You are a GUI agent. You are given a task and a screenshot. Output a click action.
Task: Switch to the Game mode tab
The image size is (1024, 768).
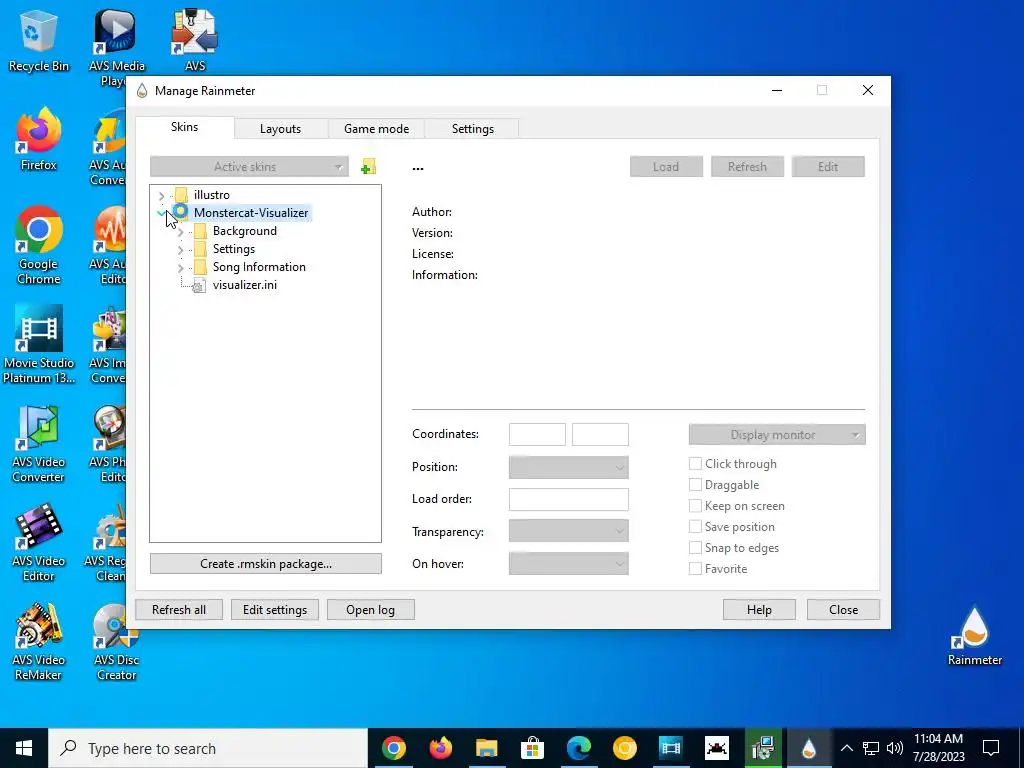pyautogui.click(x=376, y=129)
